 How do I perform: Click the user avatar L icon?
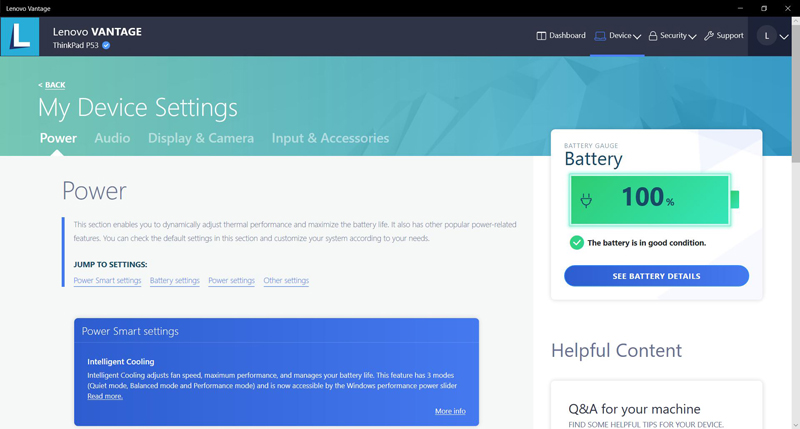(x=766, y=36)
